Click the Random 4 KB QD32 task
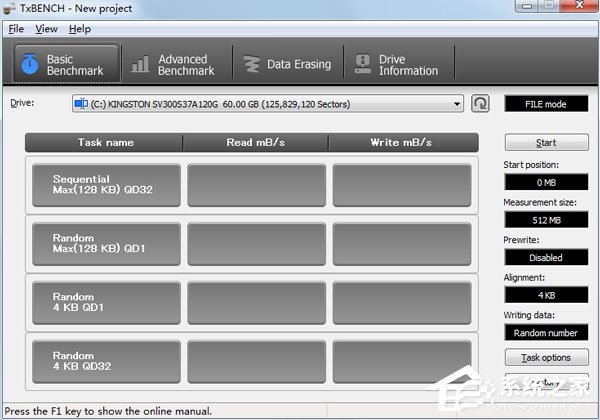Viewport: 600px width, 420px height. 106,362
